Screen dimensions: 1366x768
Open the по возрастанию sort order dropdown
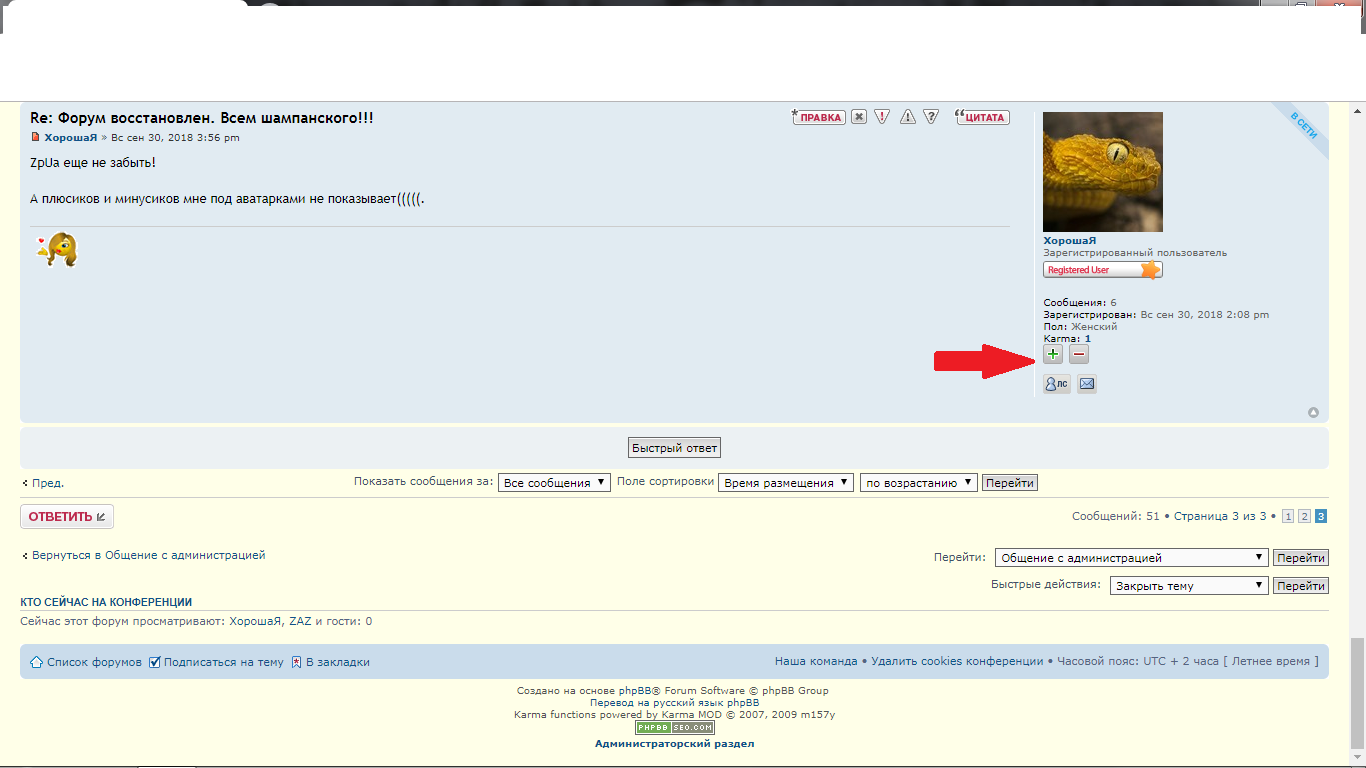click(x=918, y=483)
